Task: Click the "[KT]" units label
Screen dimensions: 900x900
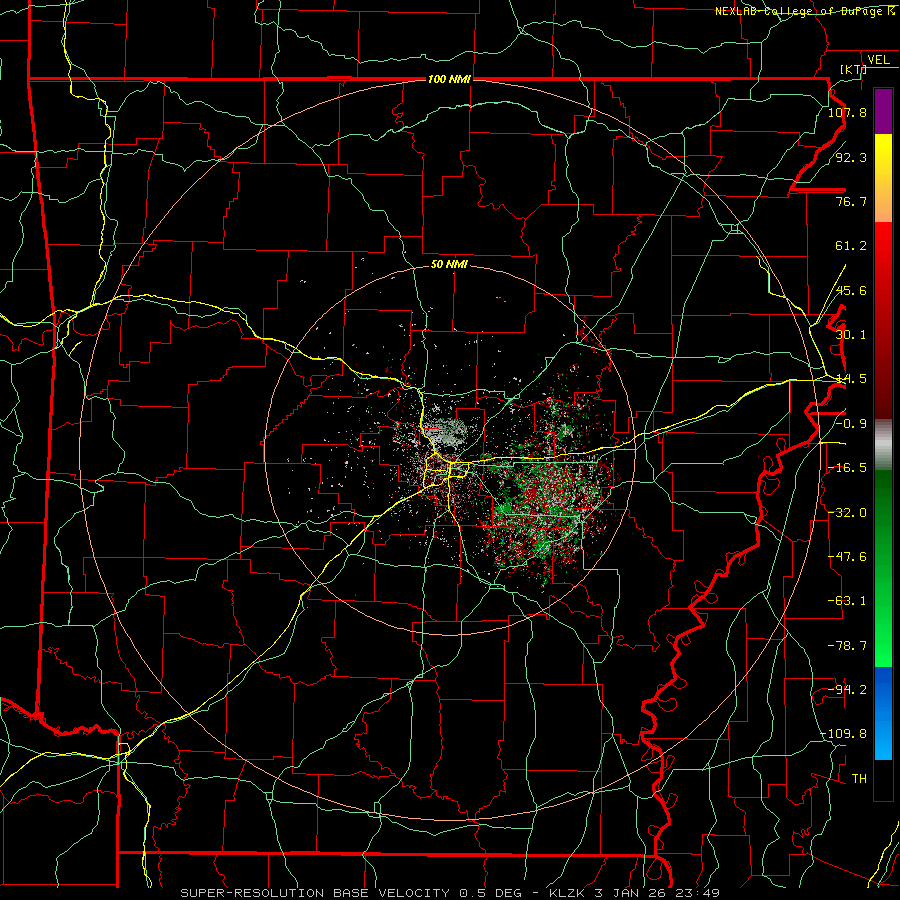Action: tap(853, 69)
